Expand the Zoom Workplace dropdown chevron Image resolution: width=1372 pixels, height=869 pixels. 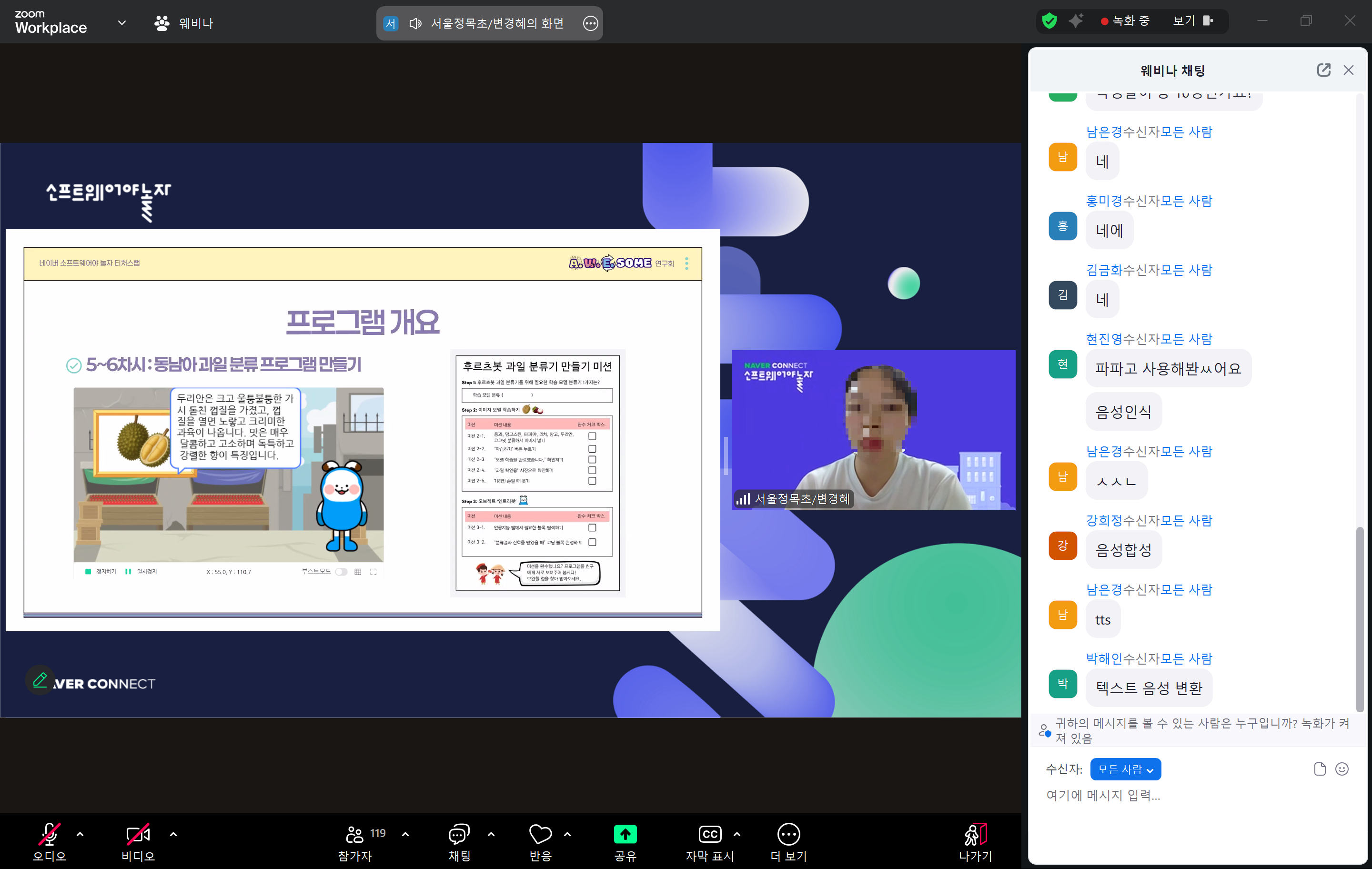[x=121, y=23]
